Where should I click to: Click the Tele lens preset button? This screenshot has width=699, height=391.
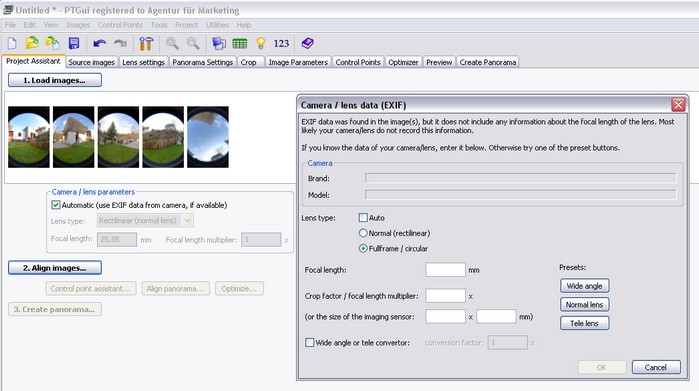tap(584, 323)
